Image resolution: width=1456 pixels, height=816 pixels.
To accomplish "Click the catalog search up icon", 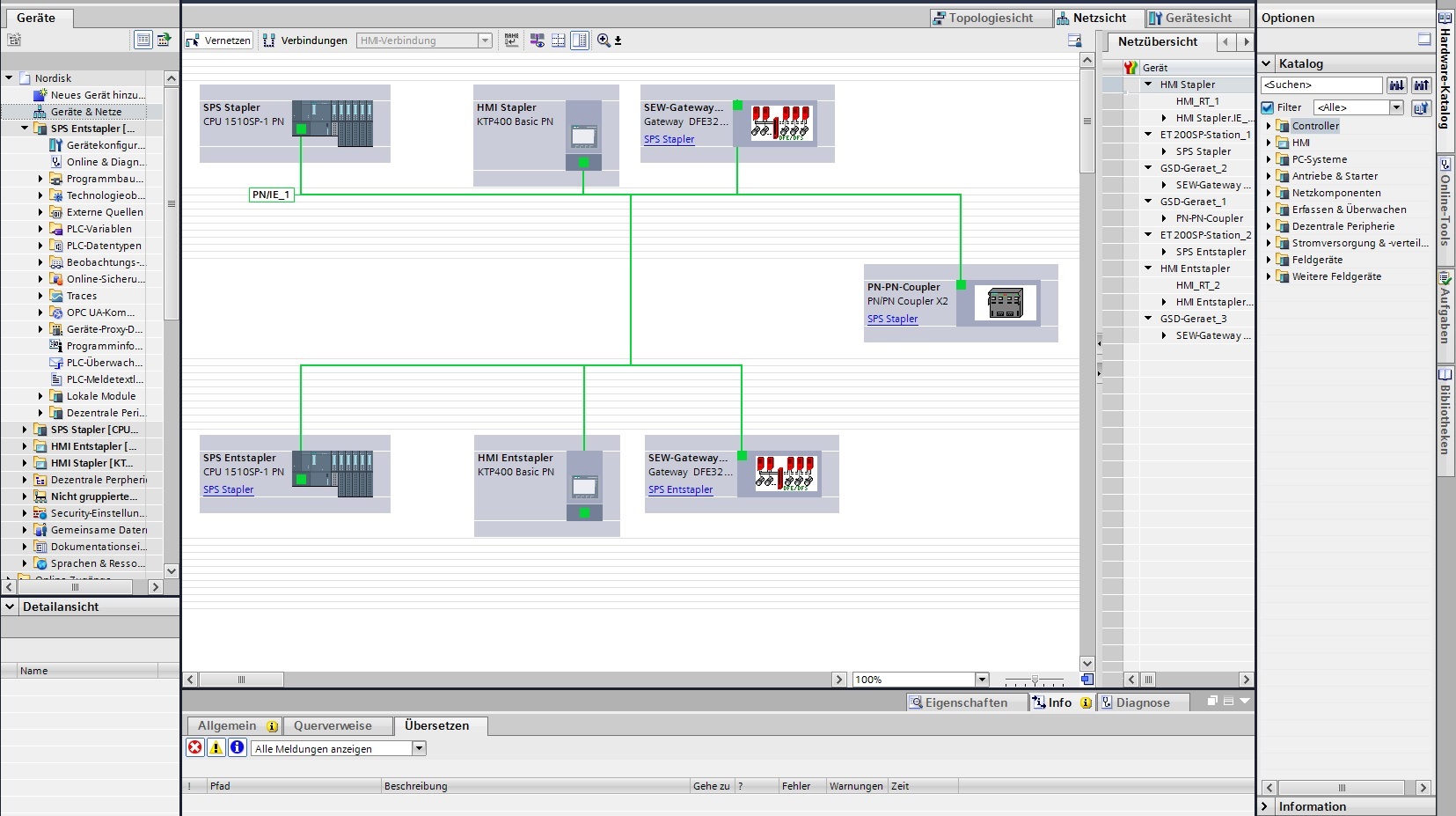I will (x=1422, y=85).
